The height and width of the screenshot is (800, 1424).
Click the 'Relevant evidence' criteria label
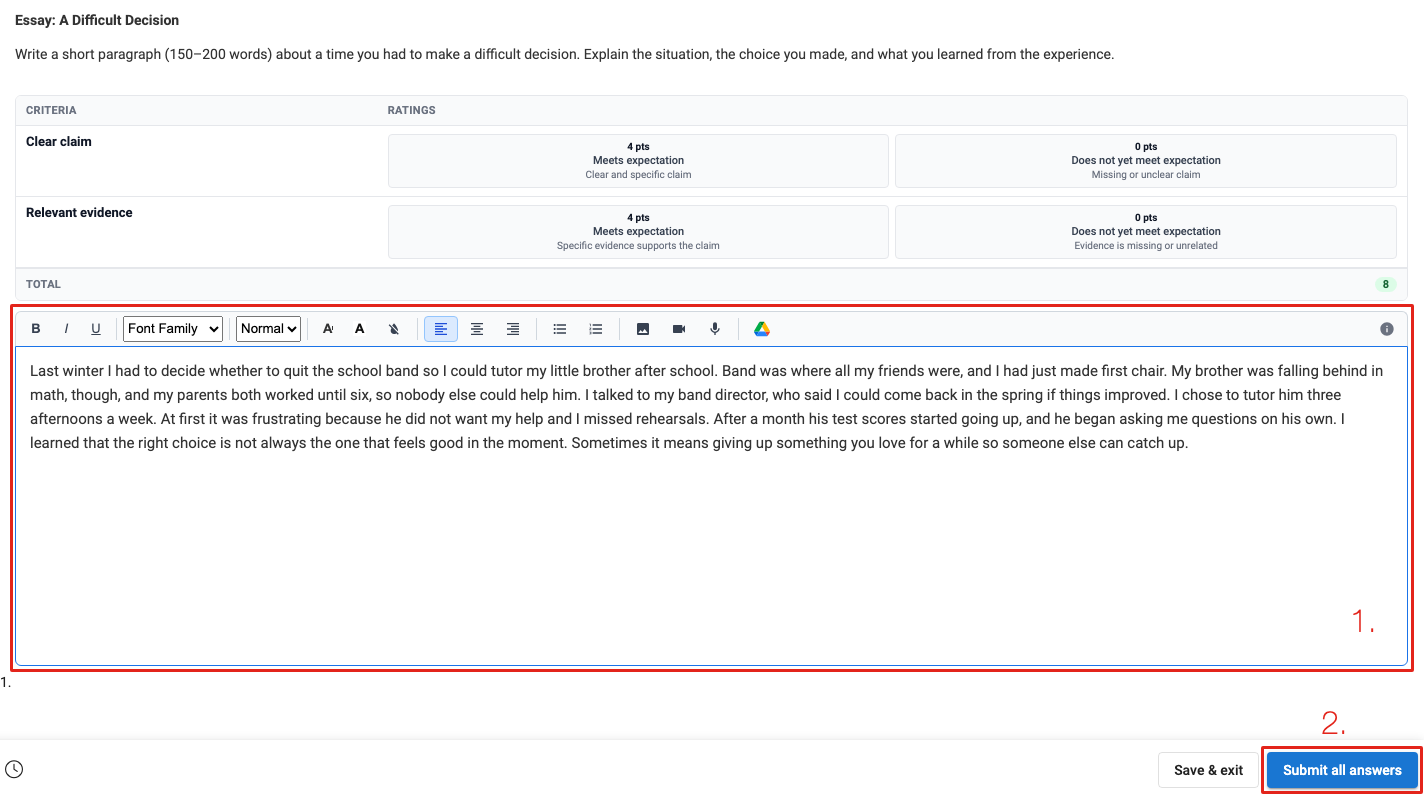(x=79, y=213)
